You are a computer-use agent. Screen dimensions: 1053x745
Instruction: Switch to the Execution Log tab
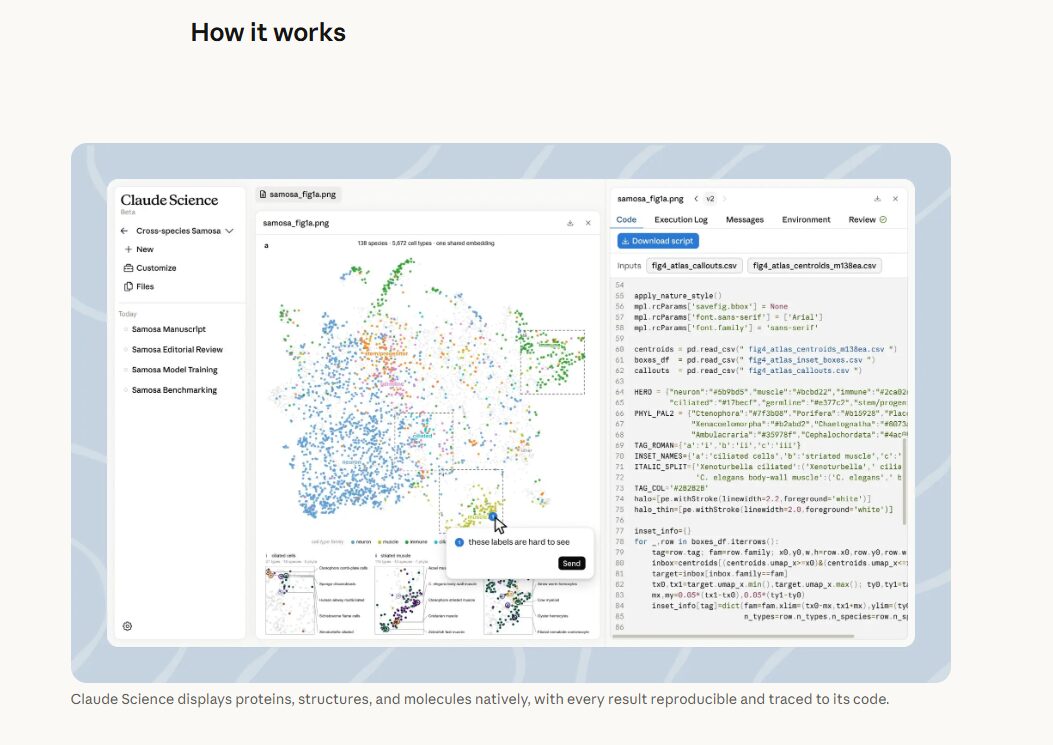coord(681,220)
